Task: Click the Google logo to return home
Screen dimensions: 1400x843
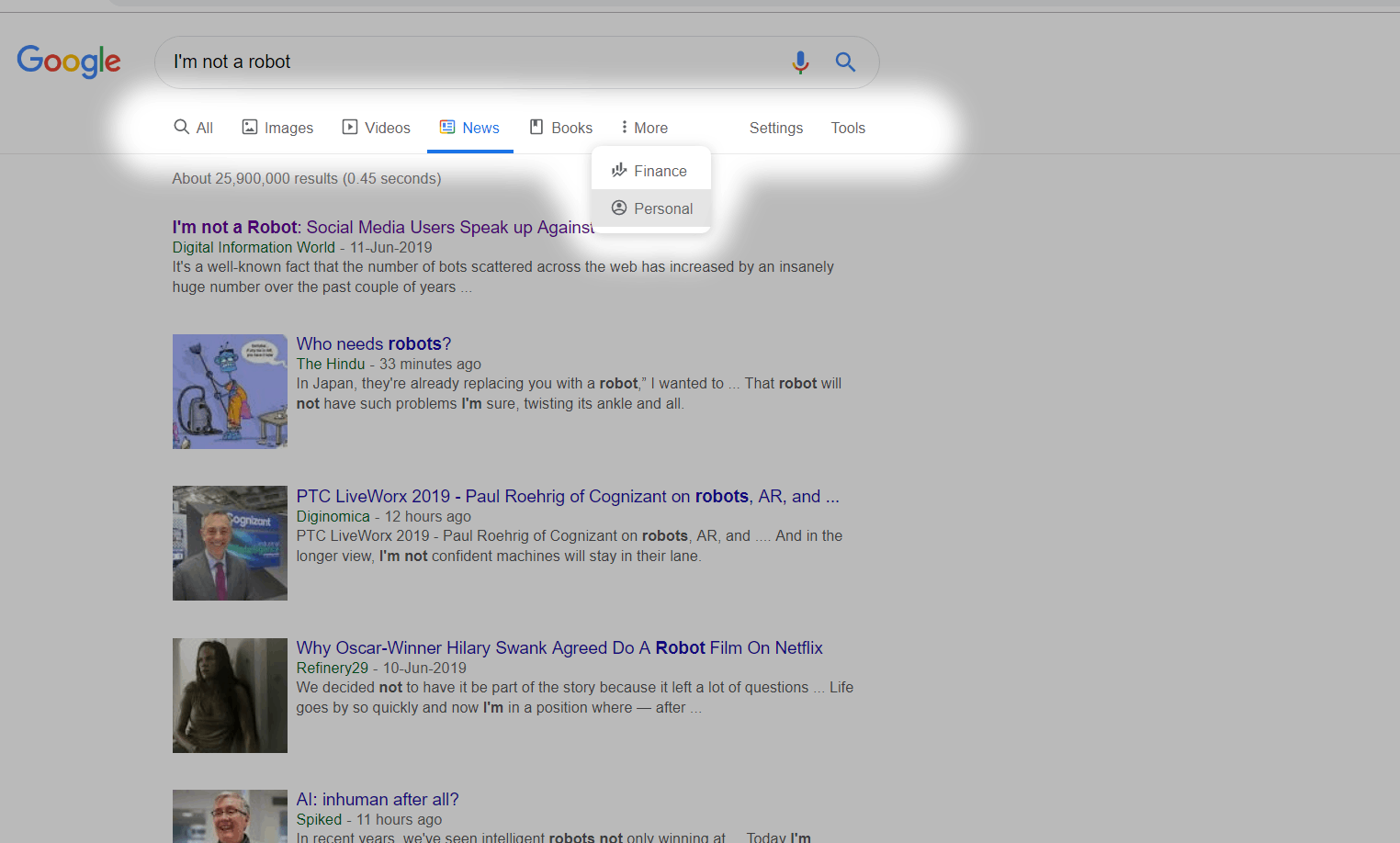Action: pyautogui.click(x=68, y=62)
